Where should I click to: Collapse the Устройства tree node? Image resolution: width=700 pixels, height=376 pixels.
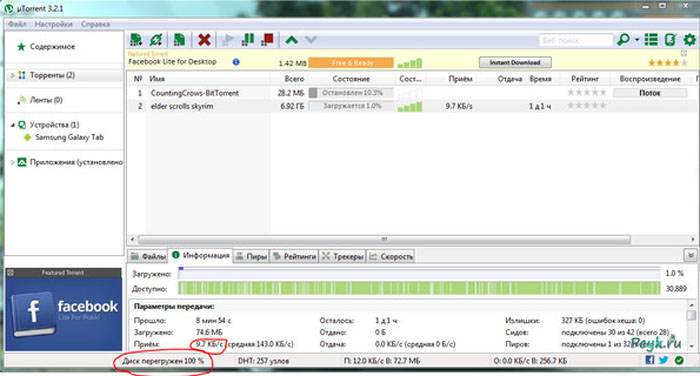pos(12,125)
